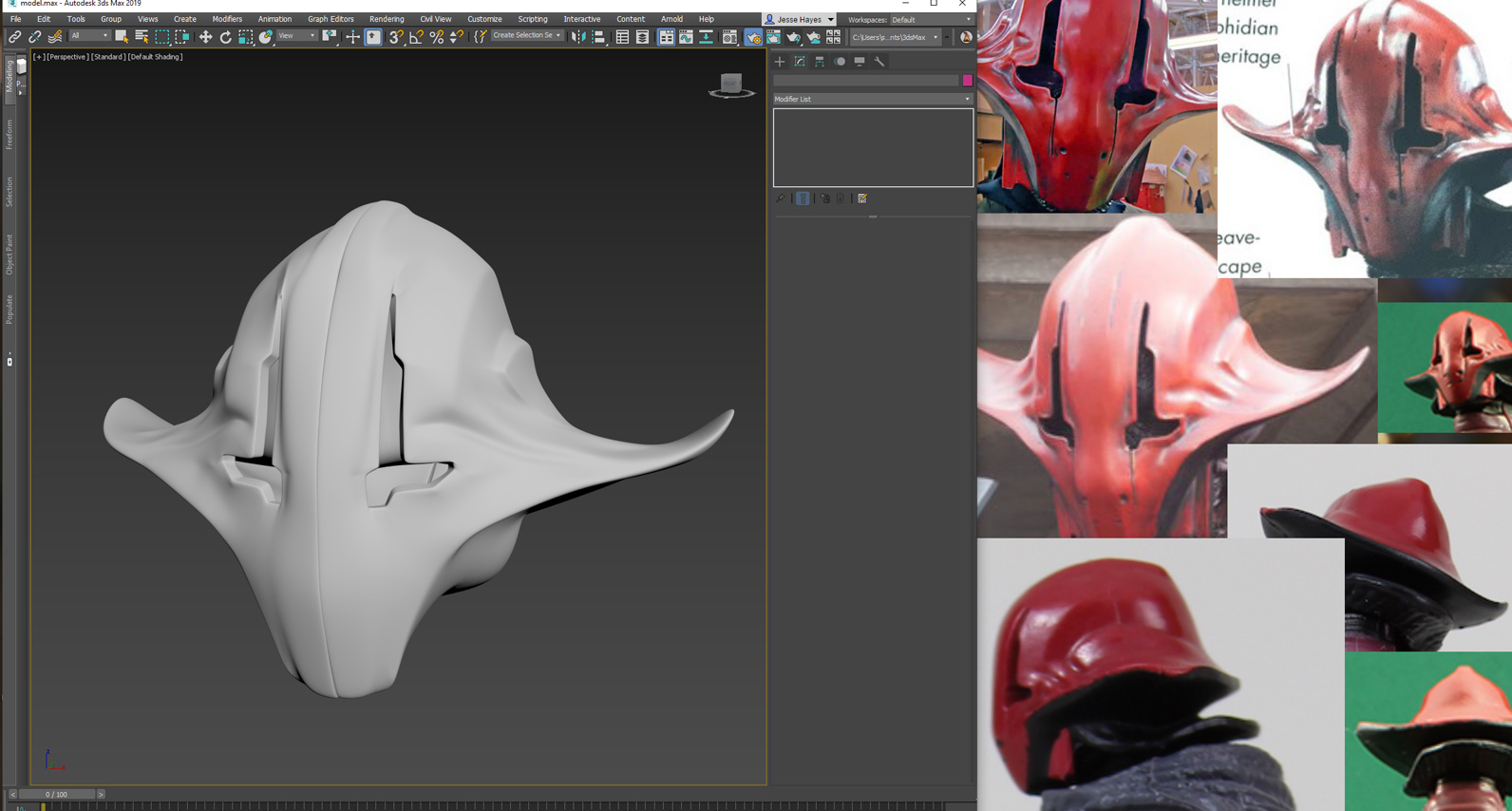Select the Link tool in toolbar

tap(14, 37)
